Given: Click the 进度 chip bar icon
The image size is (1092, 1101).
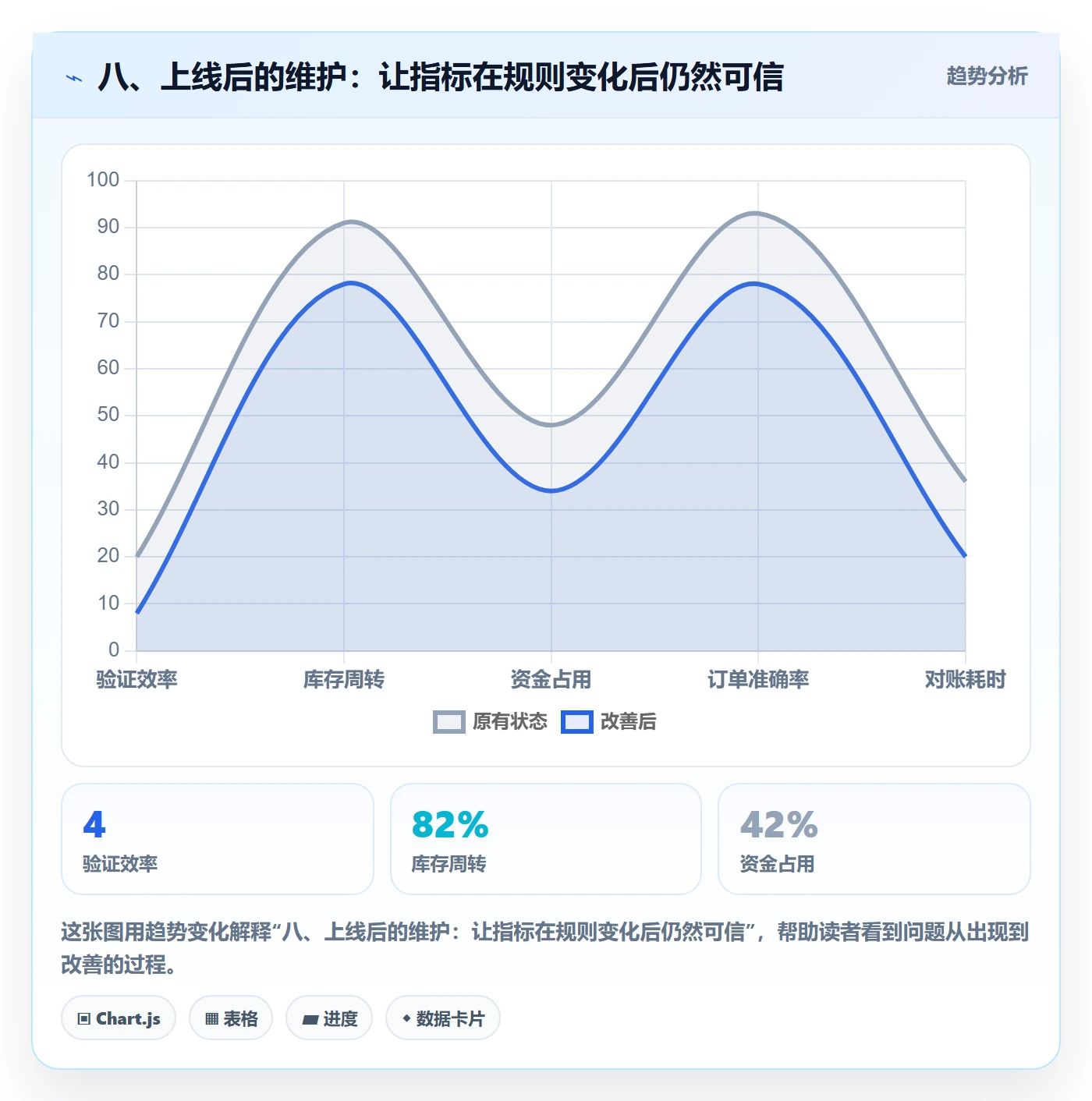Looking at the screenshot, I should pos(310,1019).
